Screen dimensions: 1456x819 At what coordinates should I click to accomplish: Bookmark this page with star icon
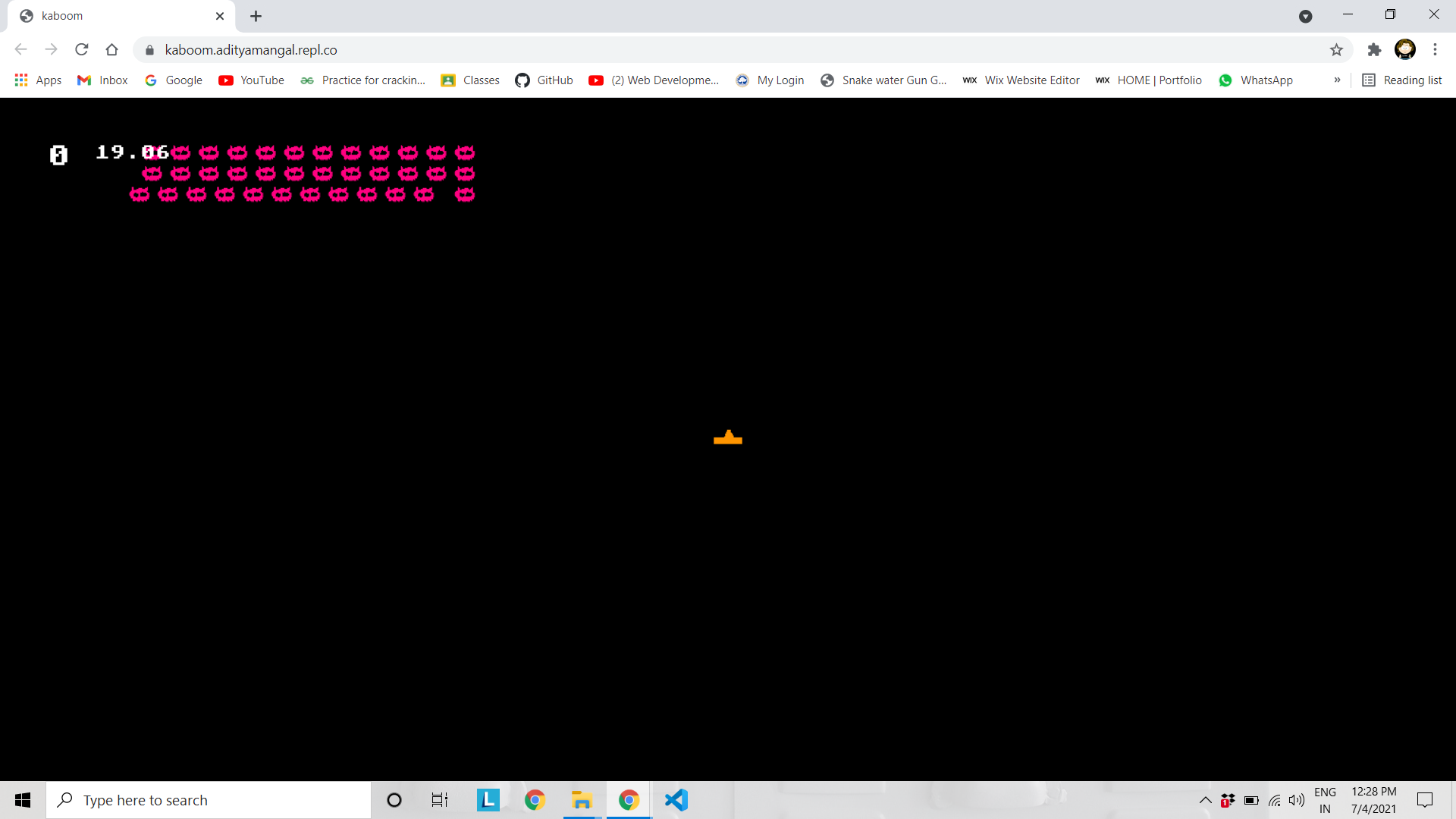[x=1336, y=50]
